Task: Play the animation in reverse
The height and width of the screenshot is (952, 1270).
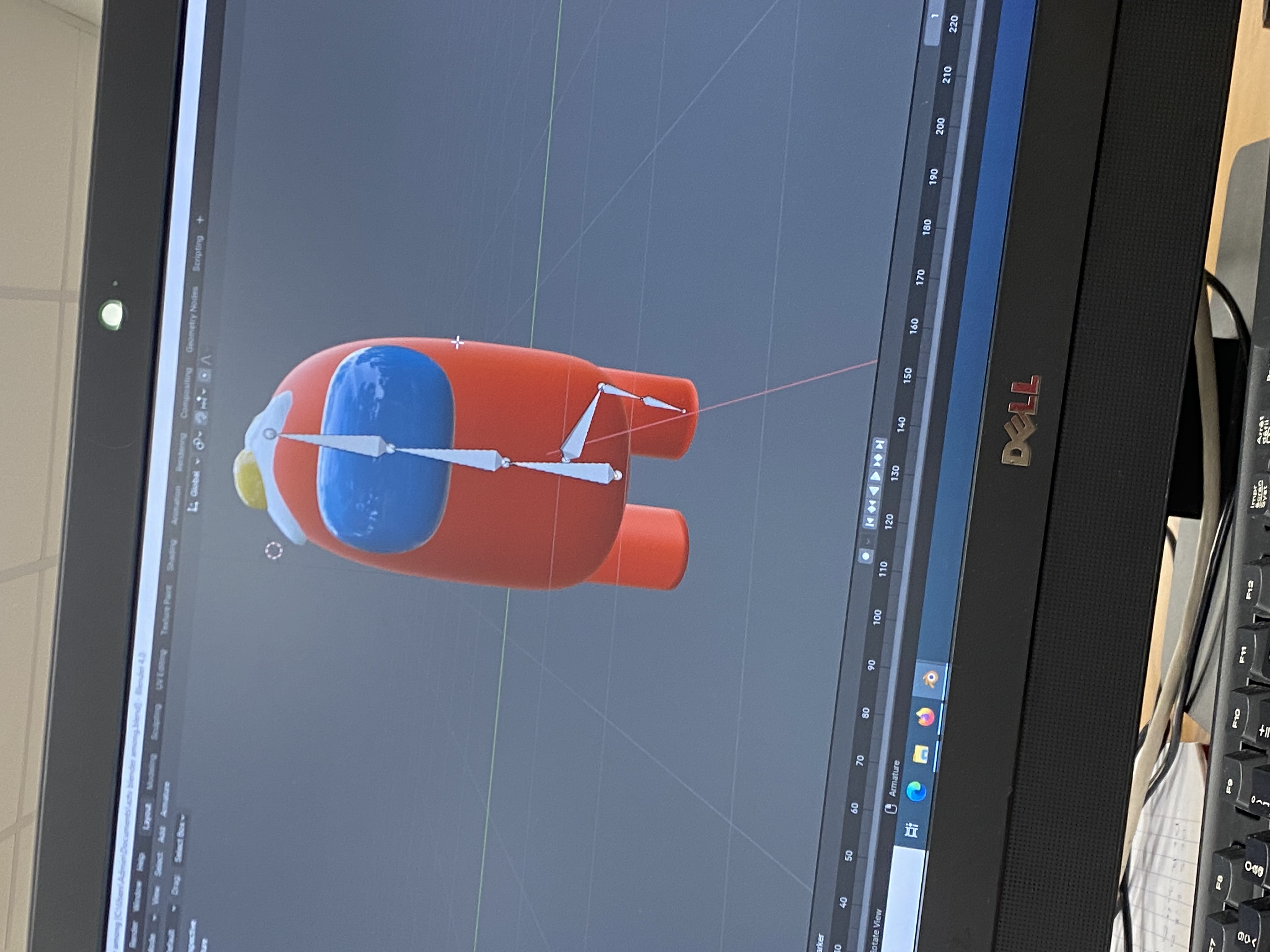Action: [873, 490]
